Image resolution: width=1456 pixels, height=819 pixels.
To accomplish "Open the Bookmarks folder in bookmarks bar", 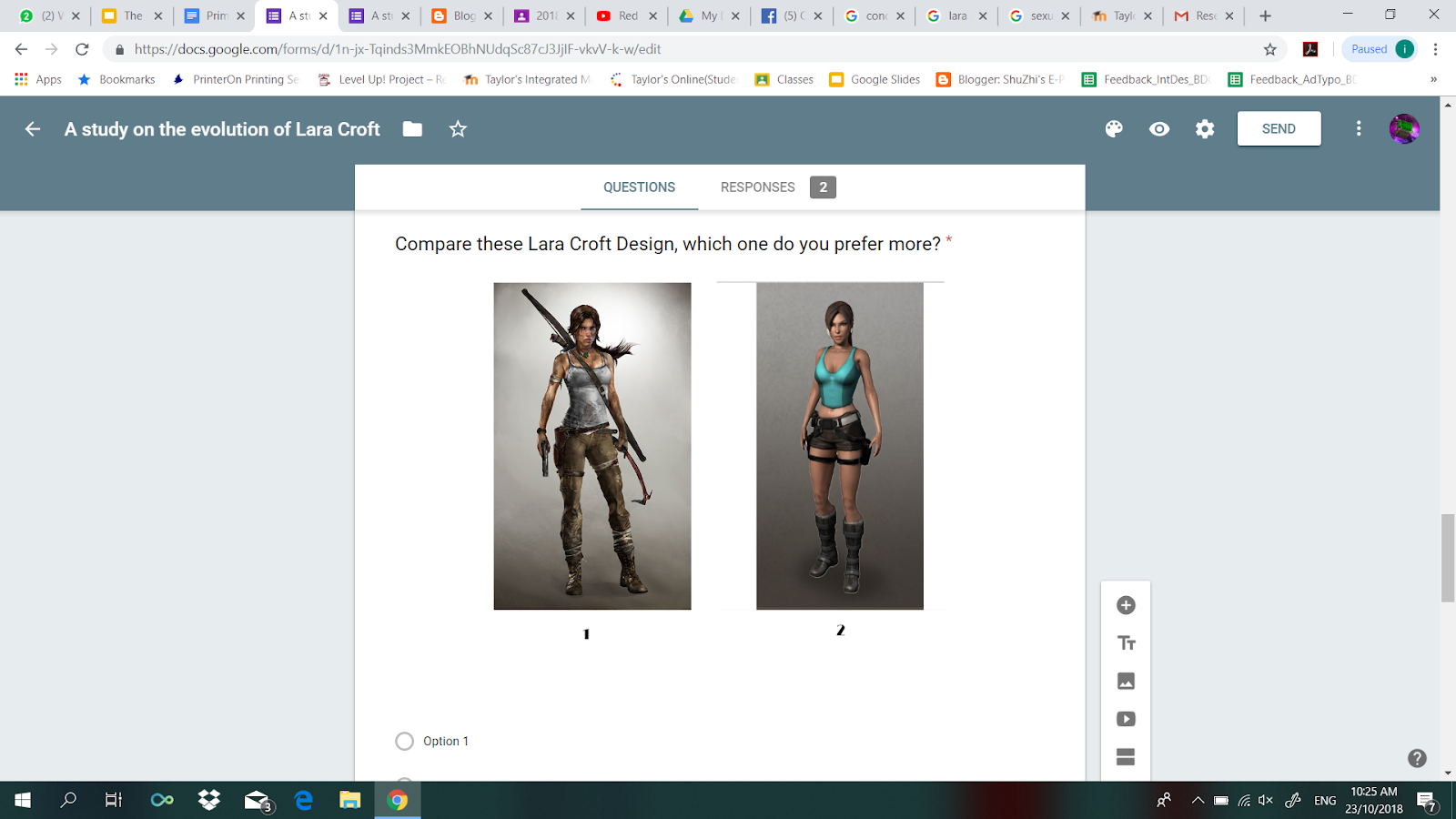I will click(116, 79).
